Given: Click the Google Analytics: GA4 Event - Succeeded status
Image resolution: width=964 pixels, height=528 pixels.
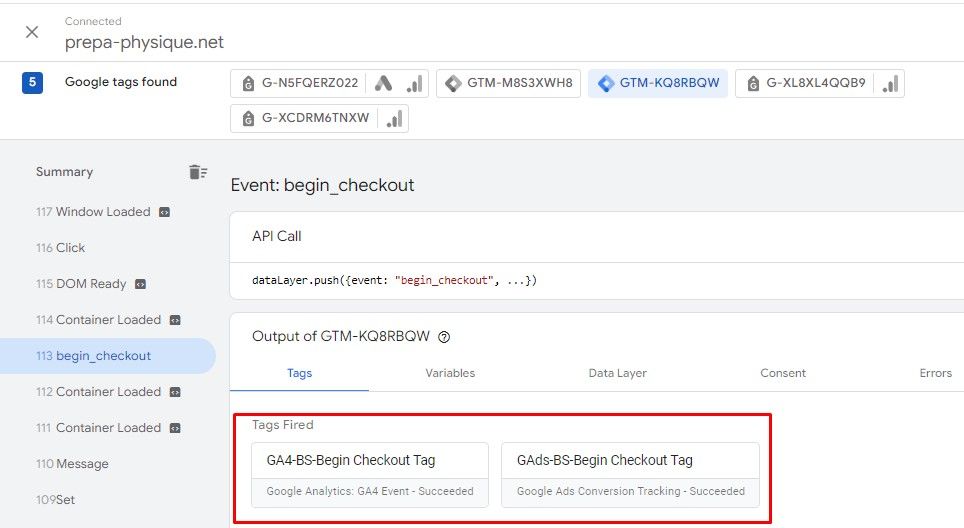Looking at the screenshot, I should point(370,491).
